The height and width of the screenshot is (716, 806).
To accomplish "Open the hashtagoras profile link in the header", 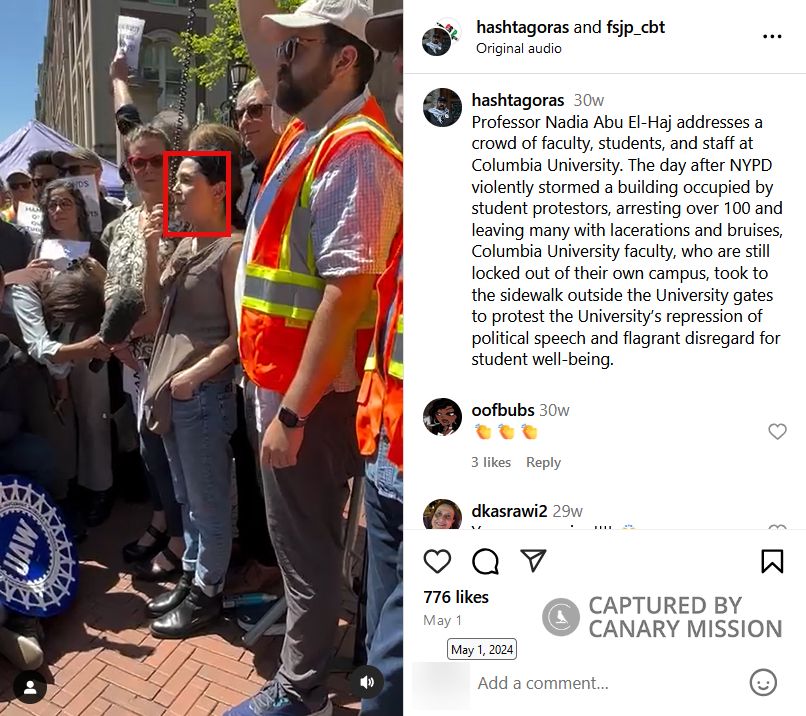I will [x=522, y=27].
